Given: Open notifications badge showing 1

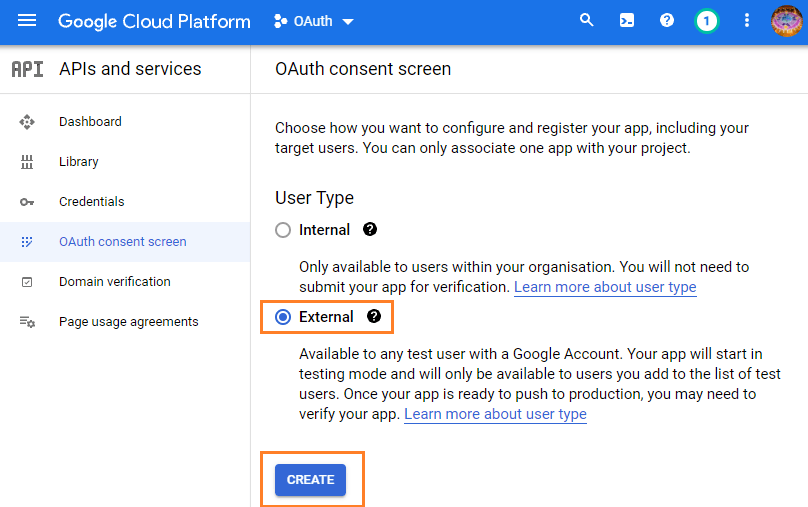Looking at the screenshot, I should point(706,21).
